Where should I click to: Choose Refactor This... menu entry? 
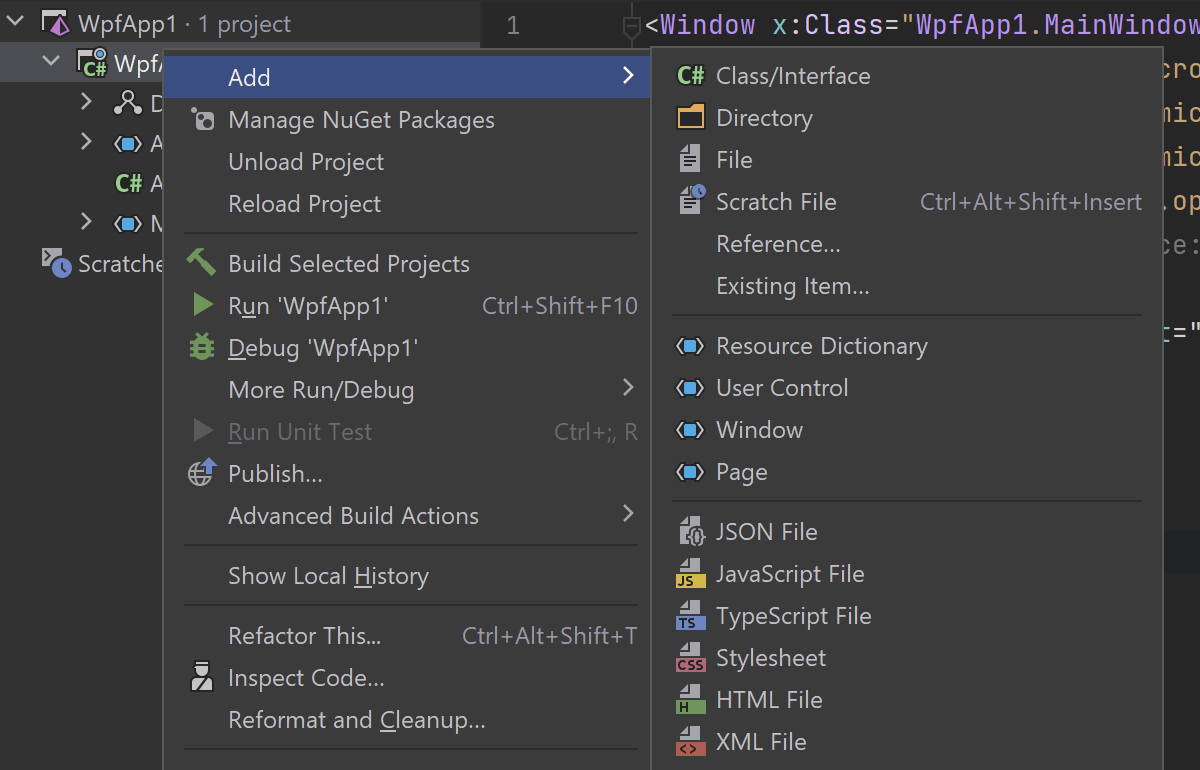click(305, 636)
